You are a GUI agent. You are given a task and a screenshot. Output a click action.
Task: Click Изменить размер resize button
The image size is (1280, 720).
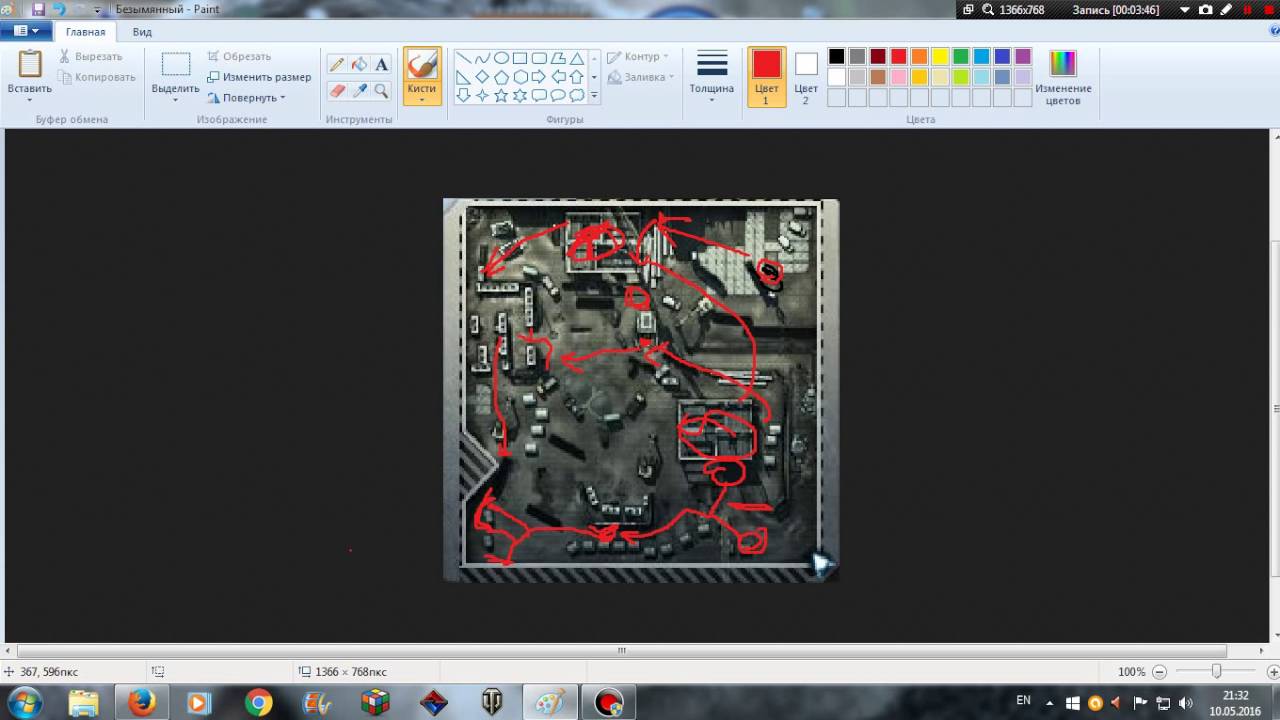[x=259, y=77]
